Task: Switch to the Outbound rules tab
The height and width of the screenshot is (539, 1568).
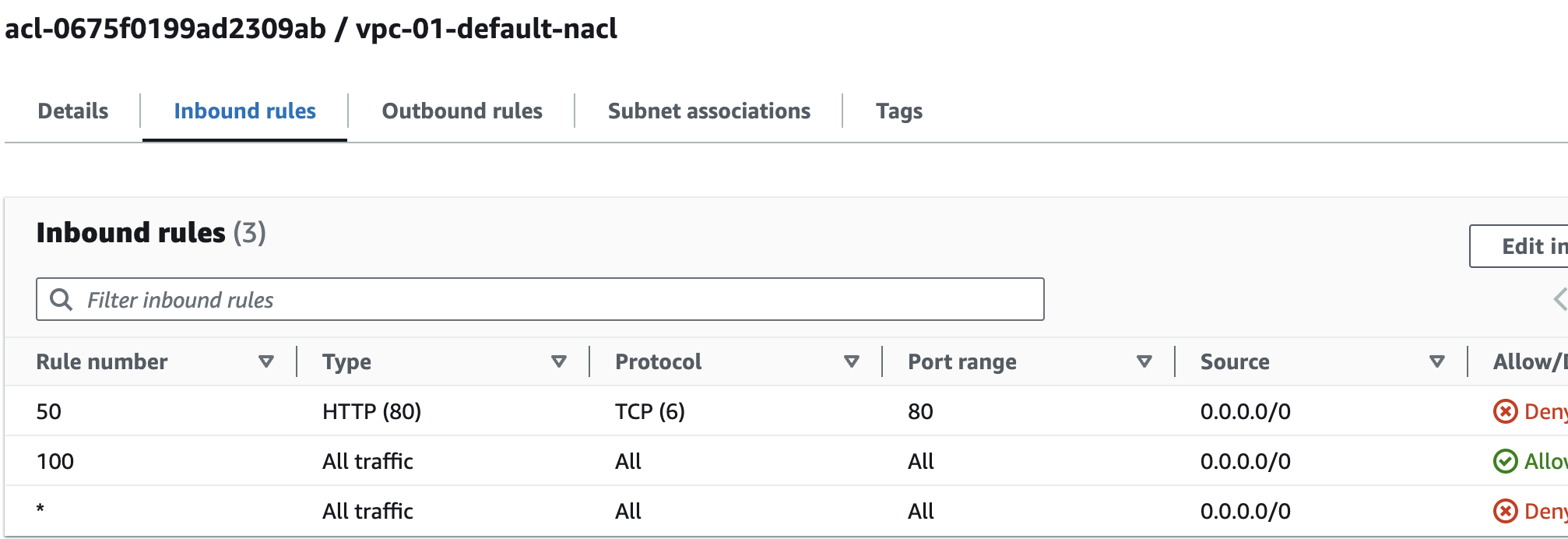Action: click(x=462, y=111)
